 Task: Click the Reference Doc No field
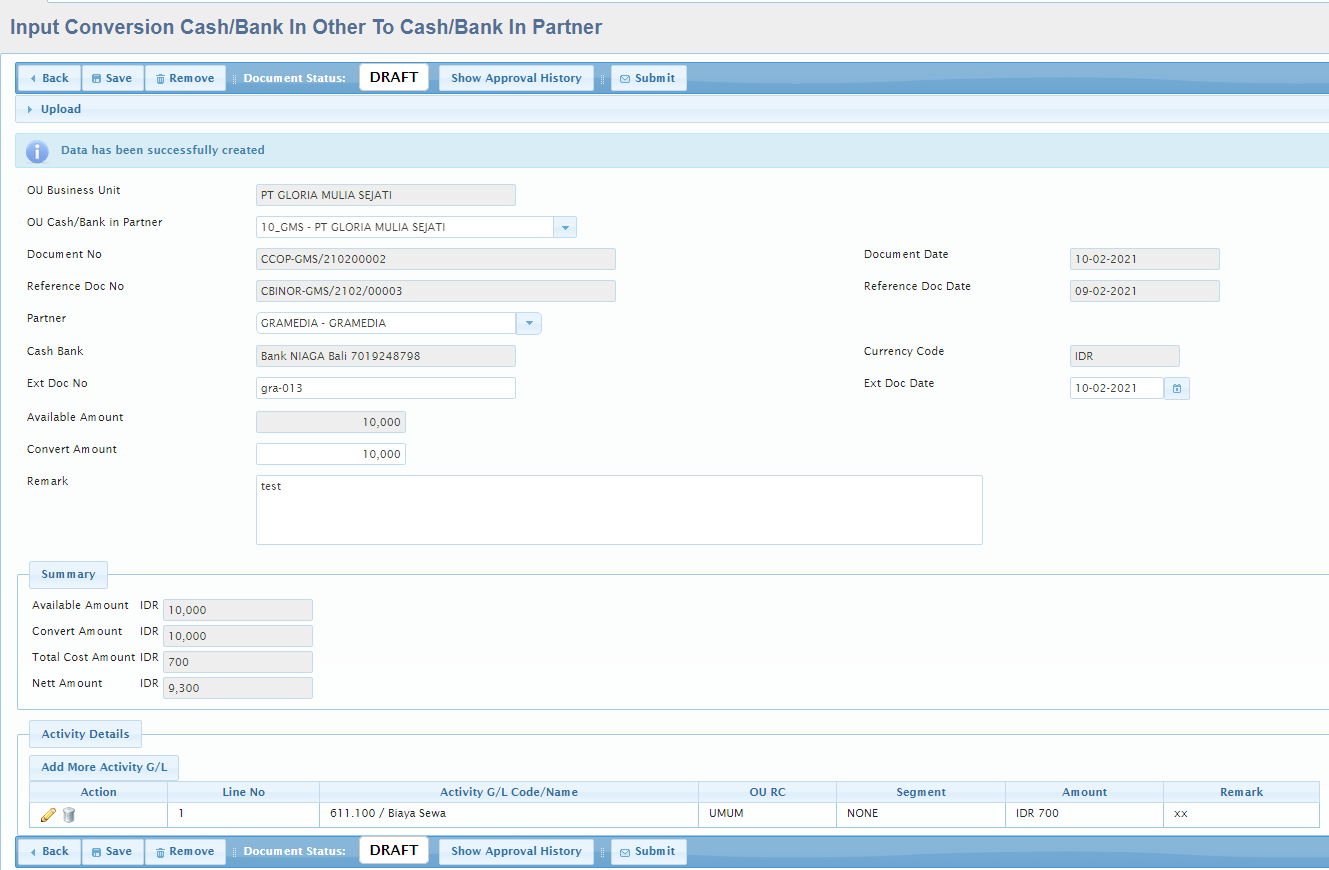click(436, 291)
